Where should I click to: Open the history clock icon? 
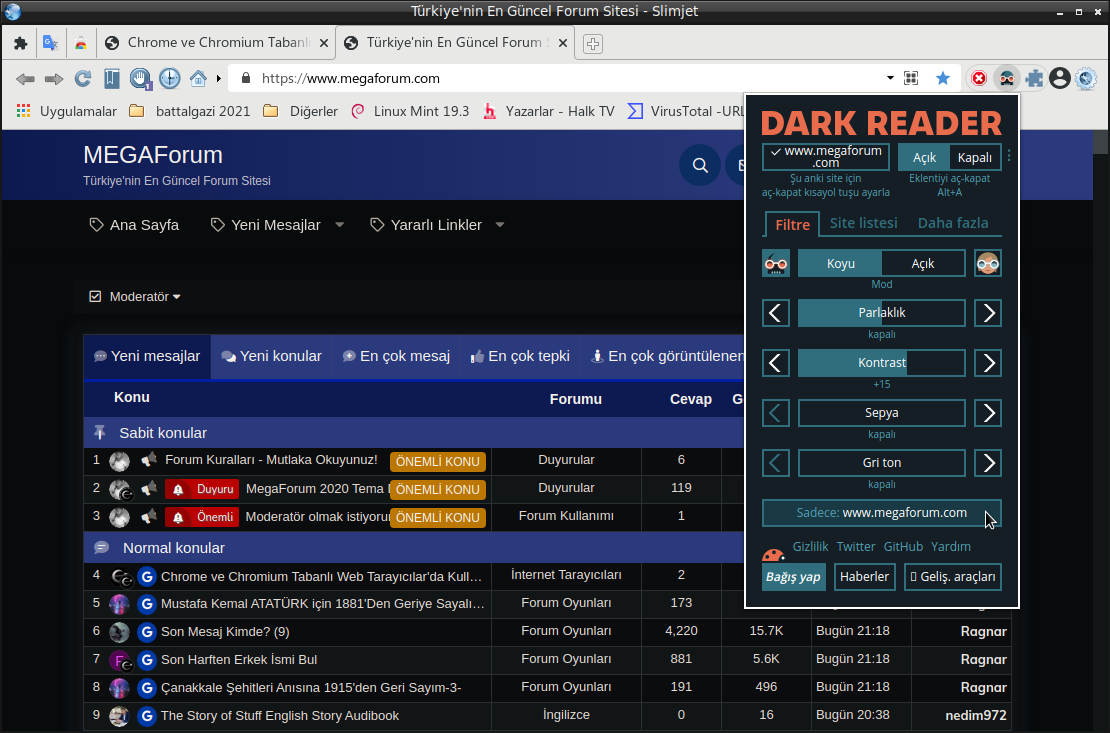(x=170, y=78)
